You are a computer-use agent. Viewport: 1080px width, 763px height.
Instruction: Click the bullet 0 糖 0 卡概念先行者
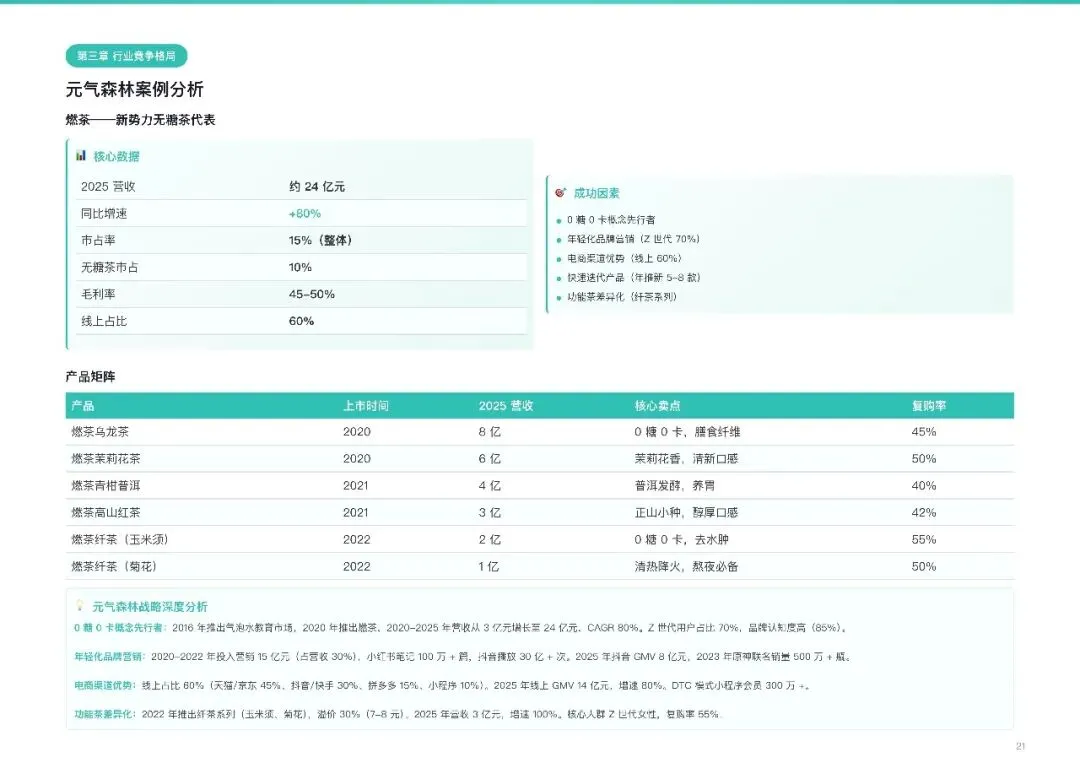pyautogui.click(x=611, y=220)
